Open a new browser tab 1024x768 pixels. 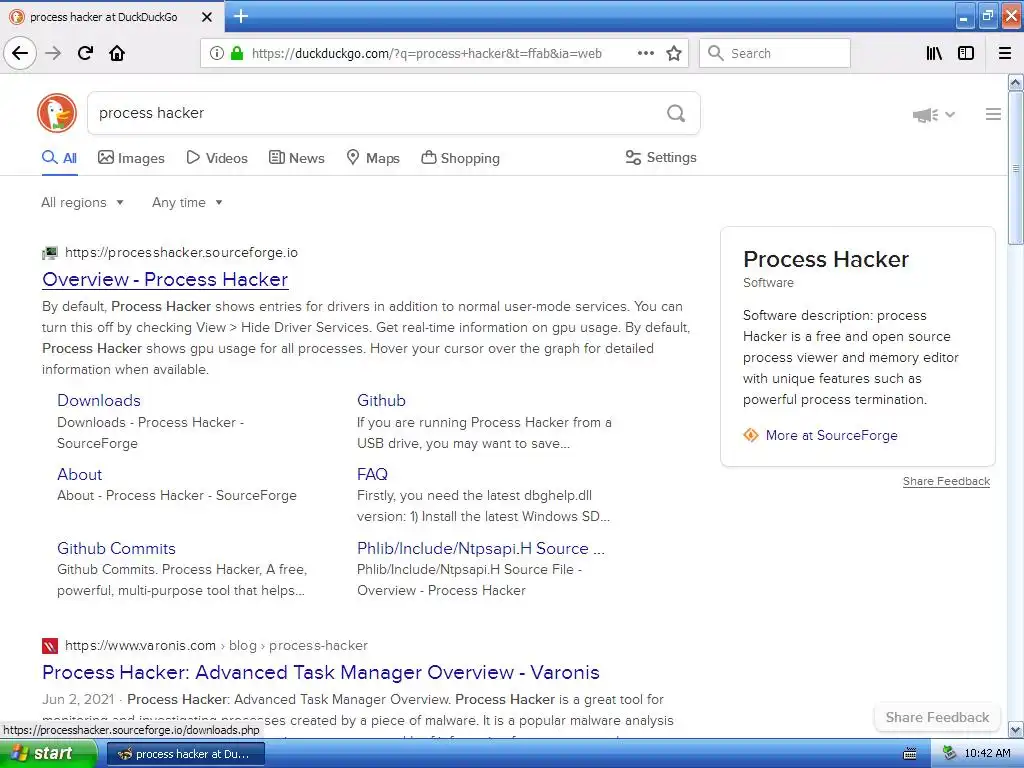click(241, 16)
